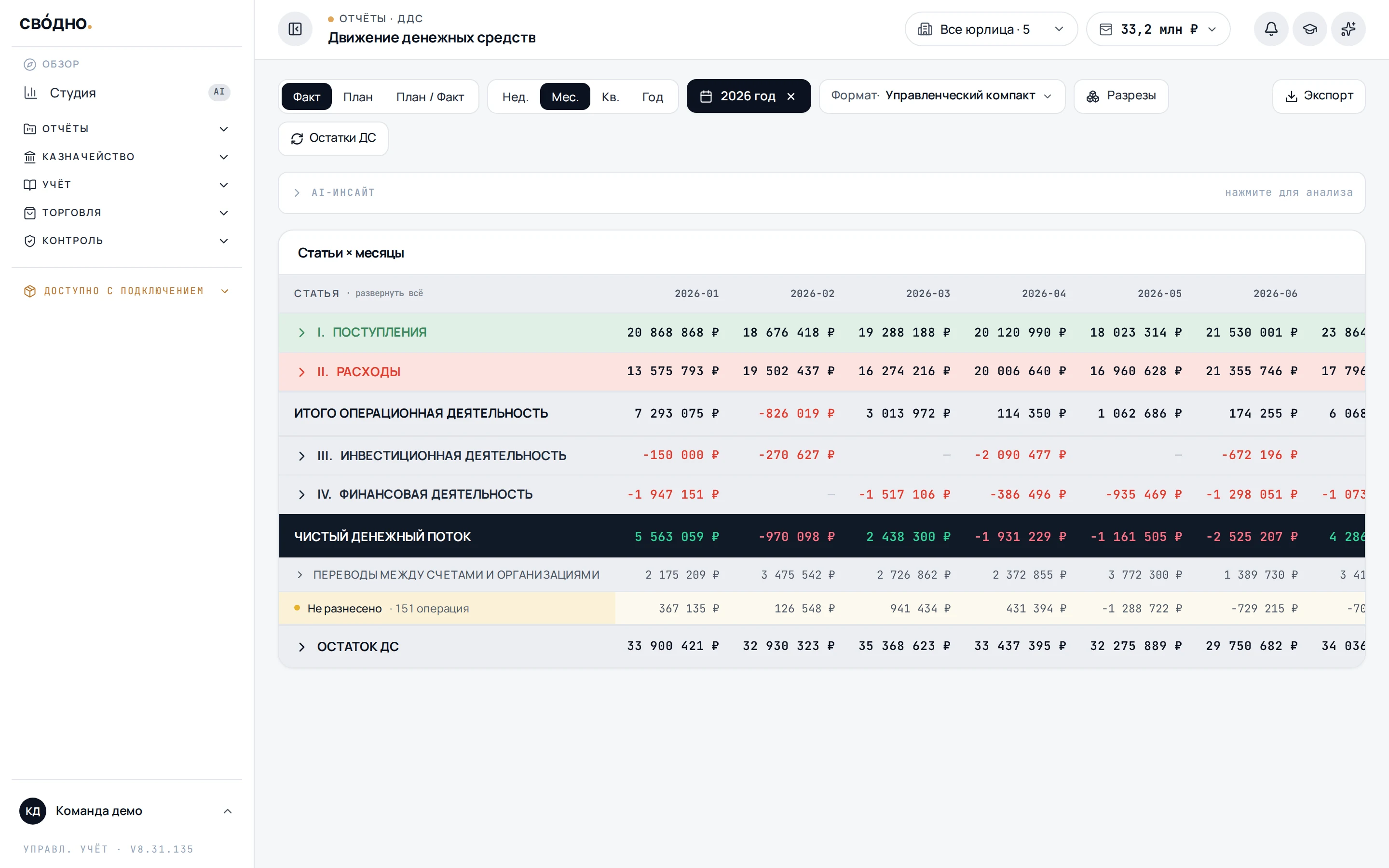
Task: Switch to План mode
Action: pos(357,96)
